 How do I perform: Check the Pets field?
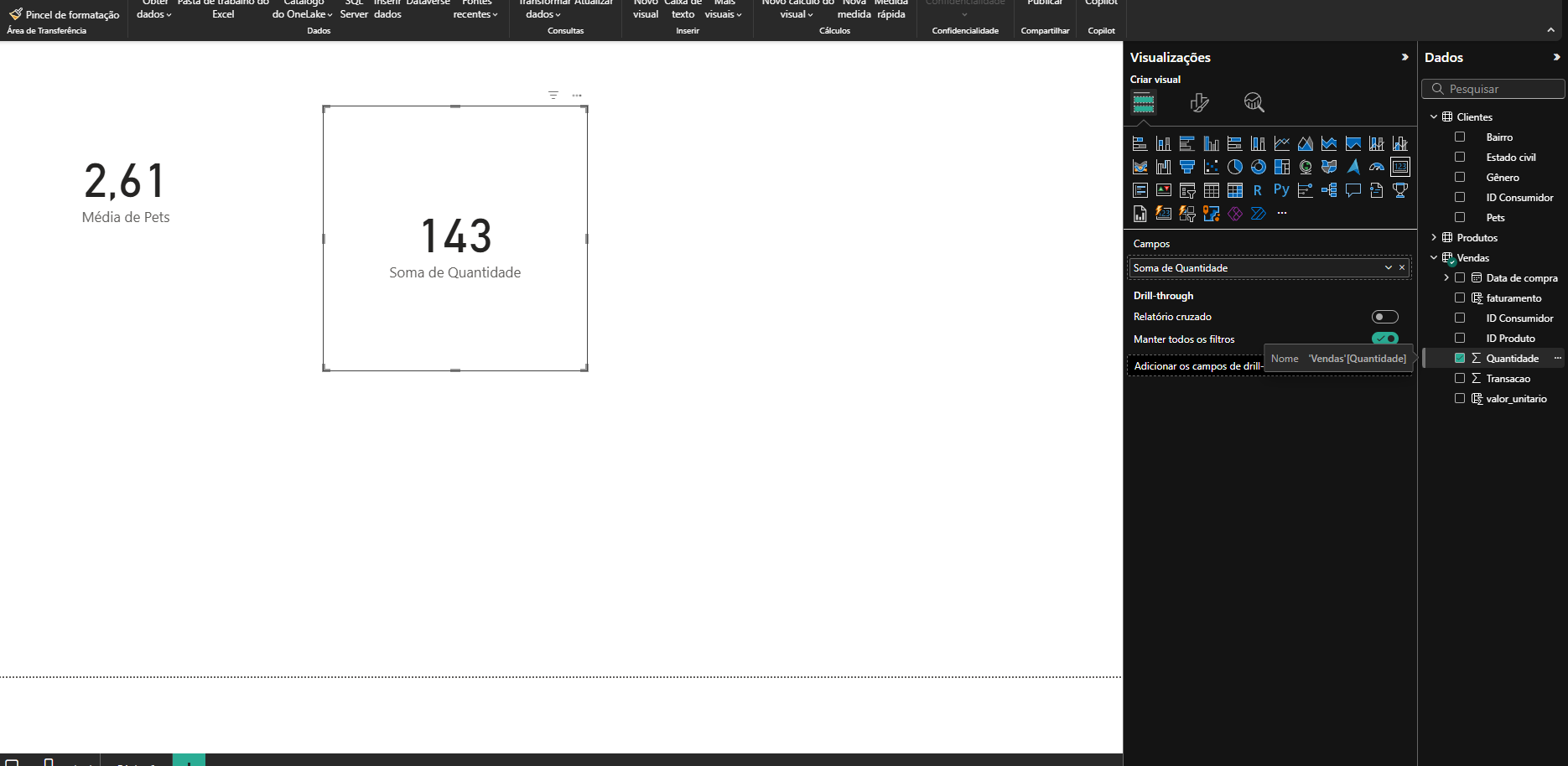[1460, 217]
